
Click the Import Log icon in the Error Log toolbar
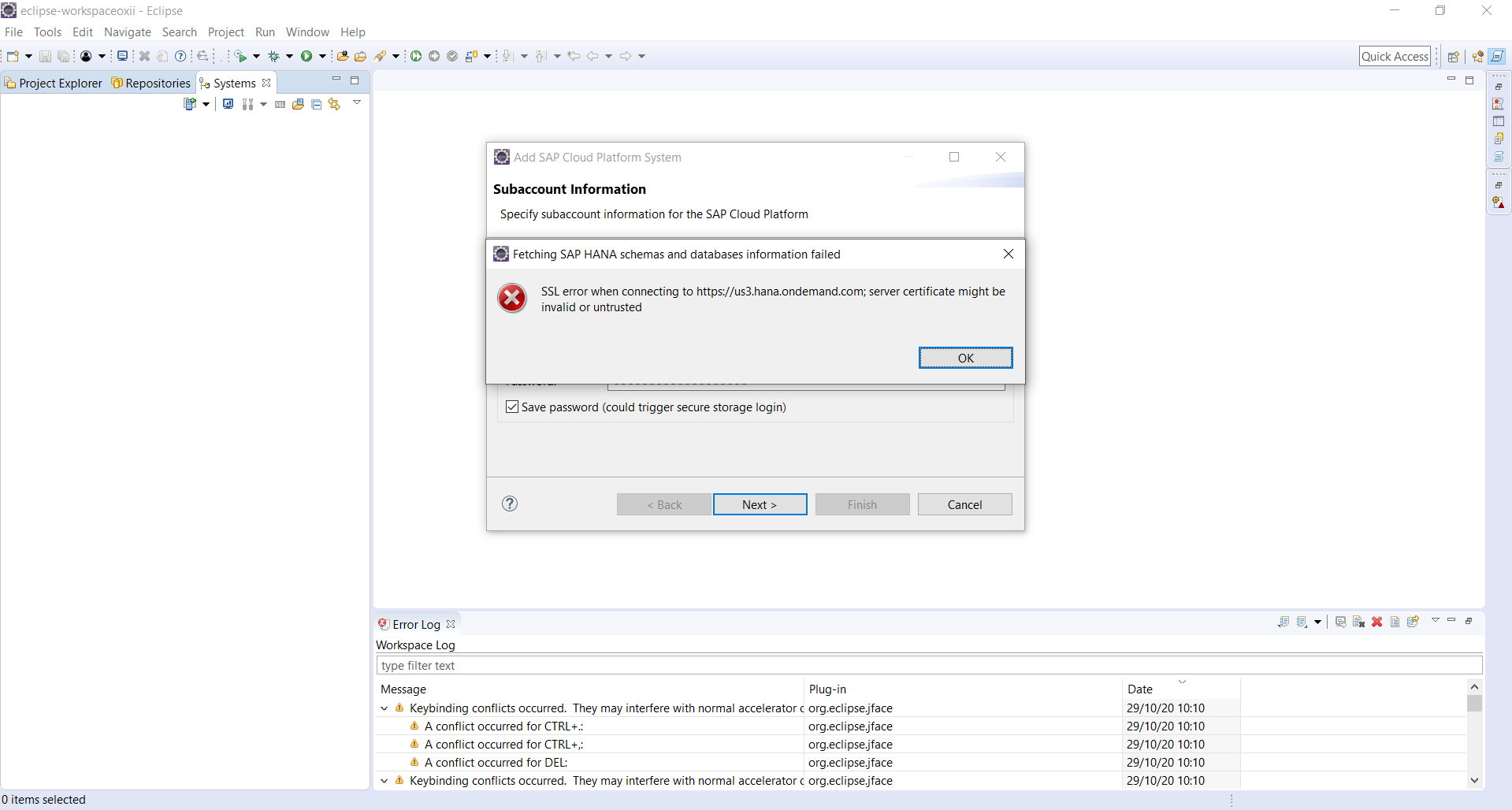click(x=1302, y=622)
